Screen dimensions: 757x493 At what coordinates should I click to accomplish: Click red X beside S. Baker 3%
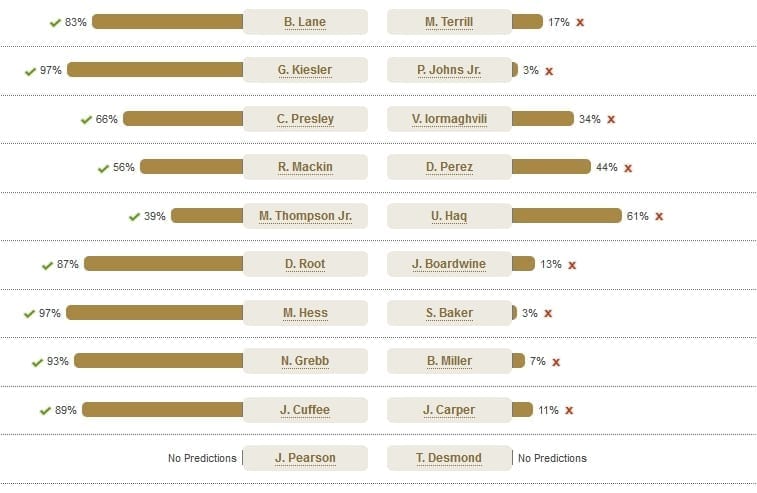[548, 313]
